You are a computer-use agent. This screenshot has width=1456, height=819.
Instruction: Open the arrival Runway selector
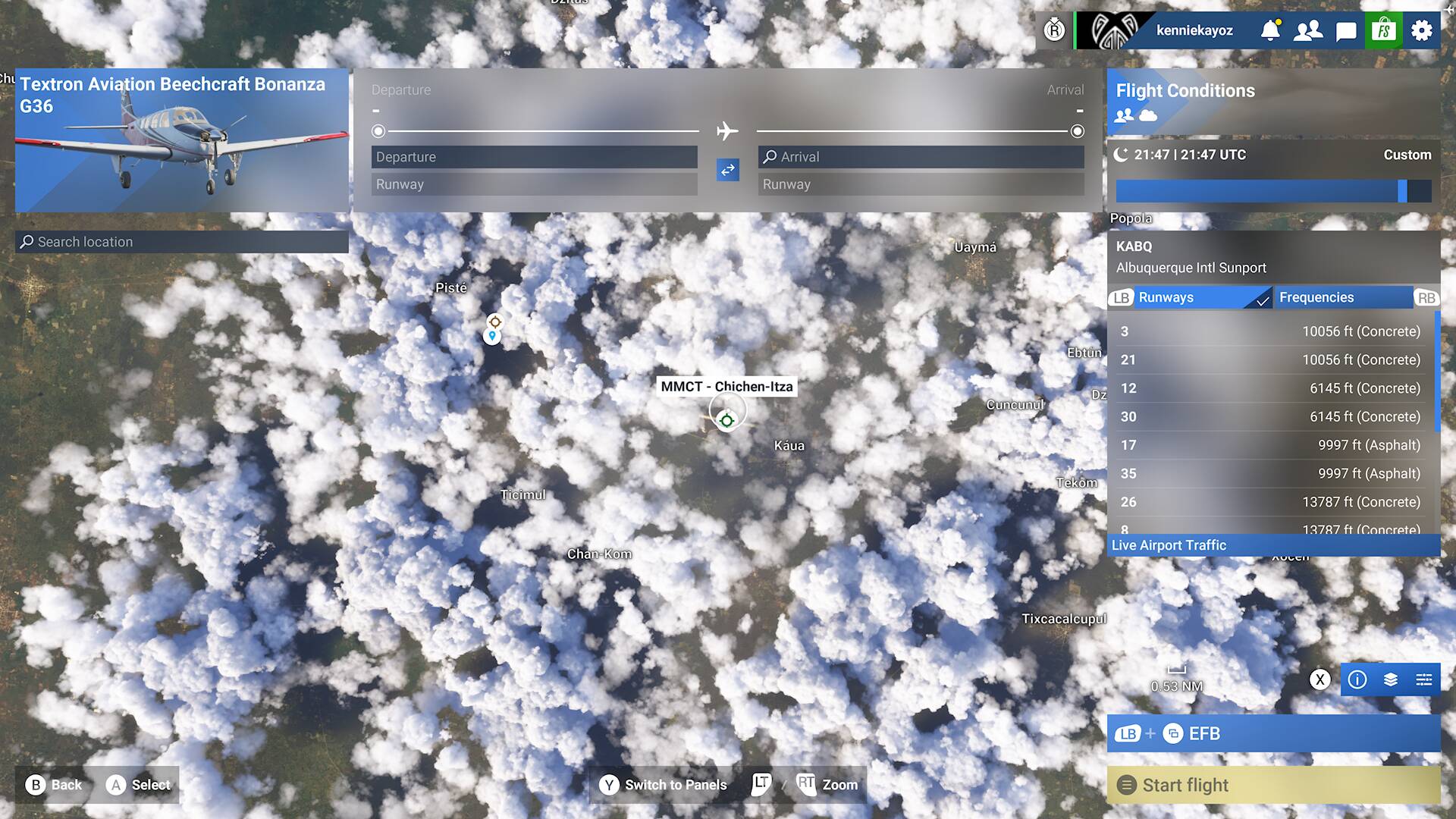point(921,184)
